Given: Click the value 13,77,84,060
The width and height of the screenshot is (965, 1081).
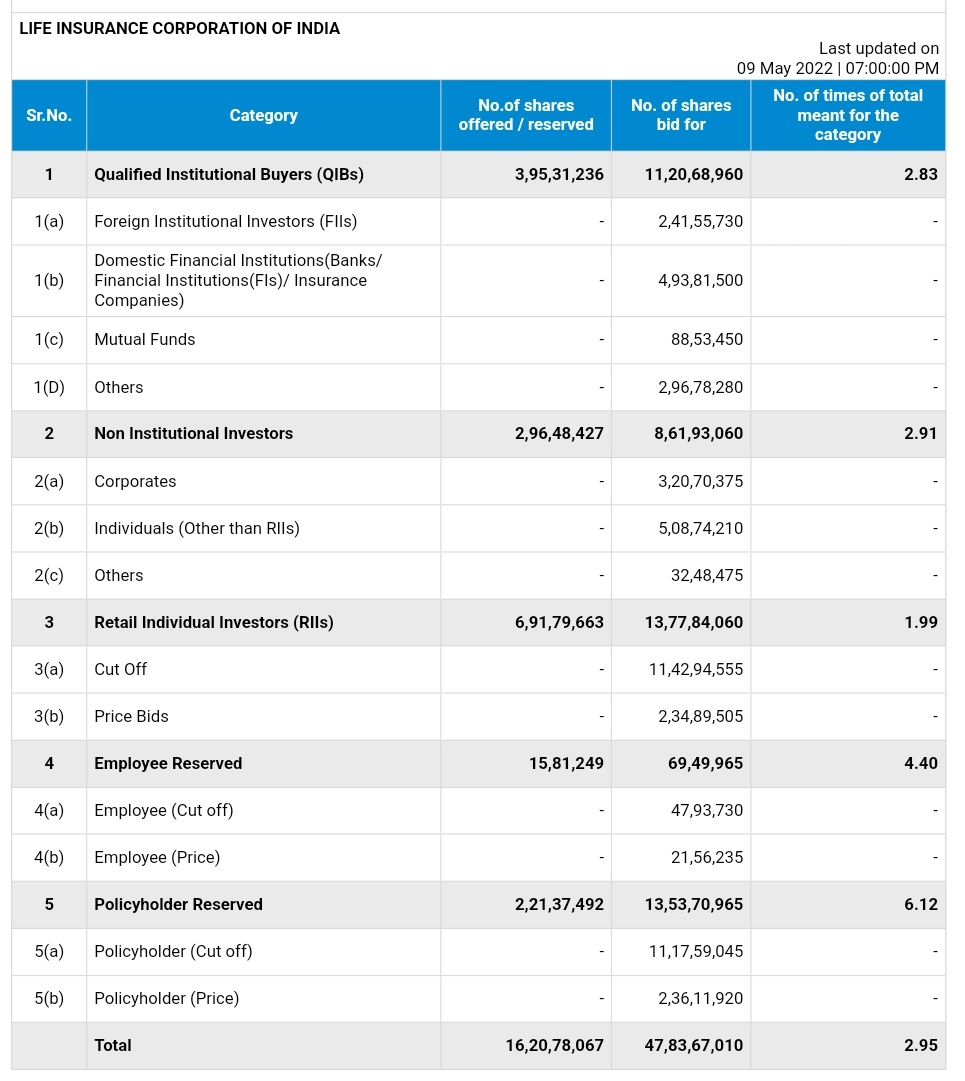Looking at the screenshot, I should 693,623.
